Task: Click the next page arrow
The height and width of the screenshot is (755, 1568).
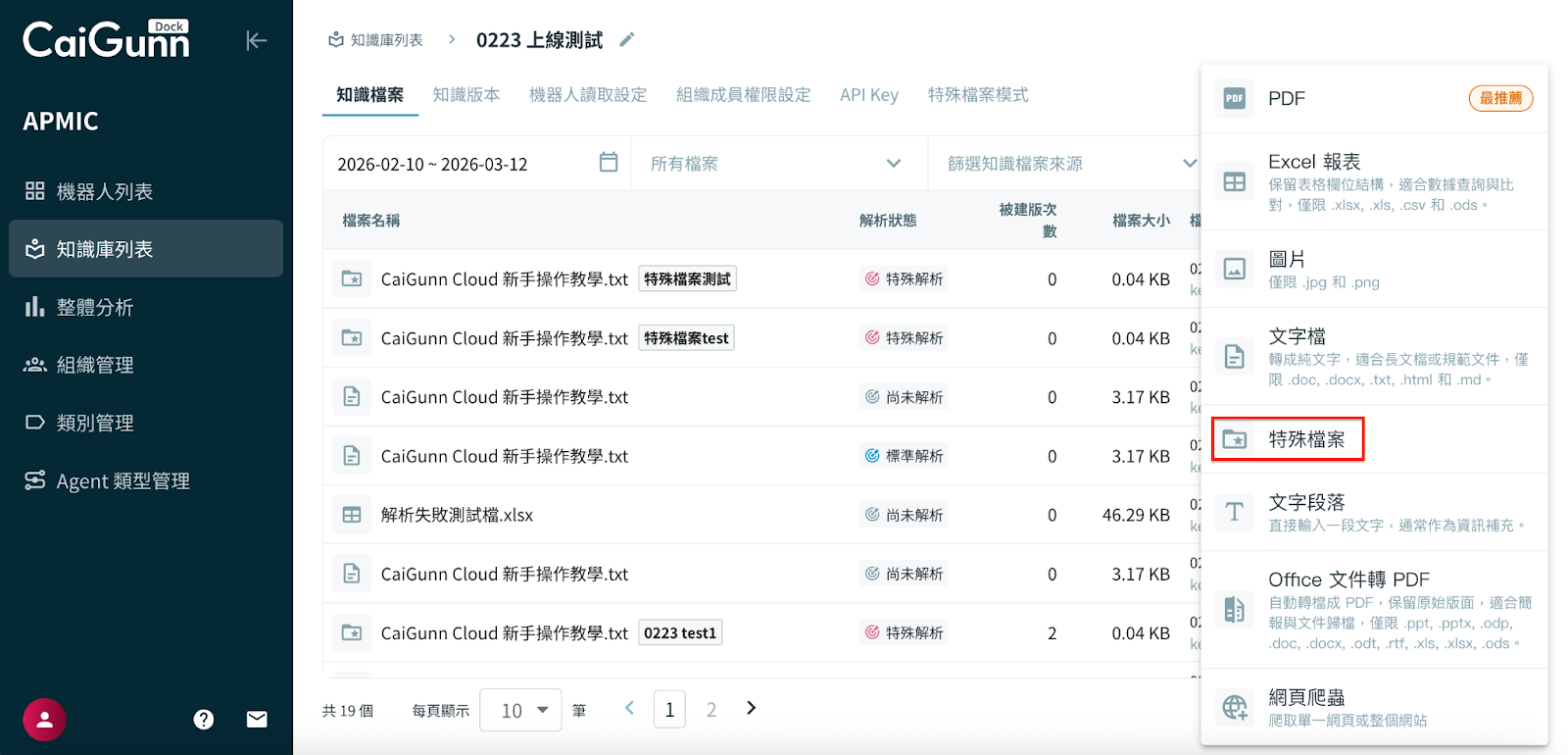Action: coord(751,708)
